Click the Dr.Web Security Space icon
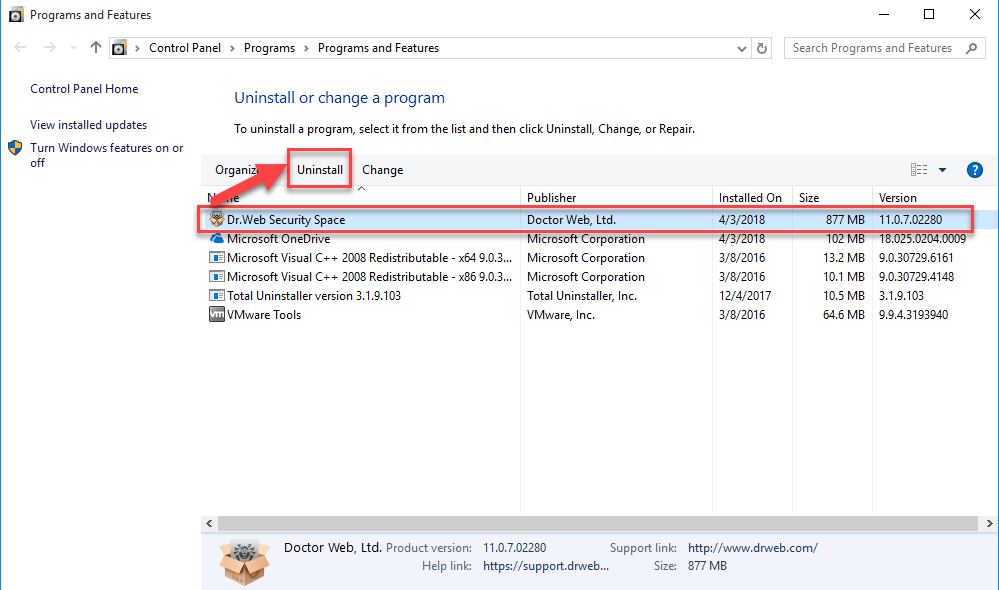This screenshot has height=590, width=999. [x=217, y=219]
